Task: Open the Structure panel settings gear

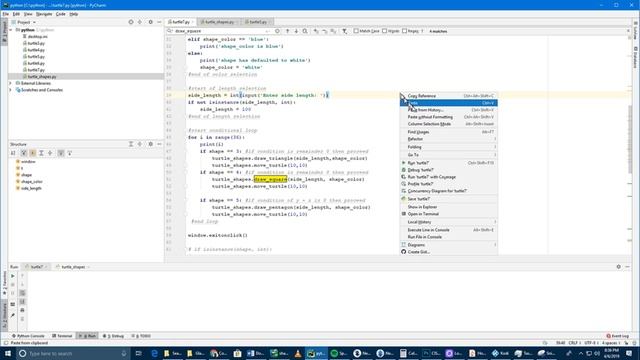Action: (x=150, y=144)
